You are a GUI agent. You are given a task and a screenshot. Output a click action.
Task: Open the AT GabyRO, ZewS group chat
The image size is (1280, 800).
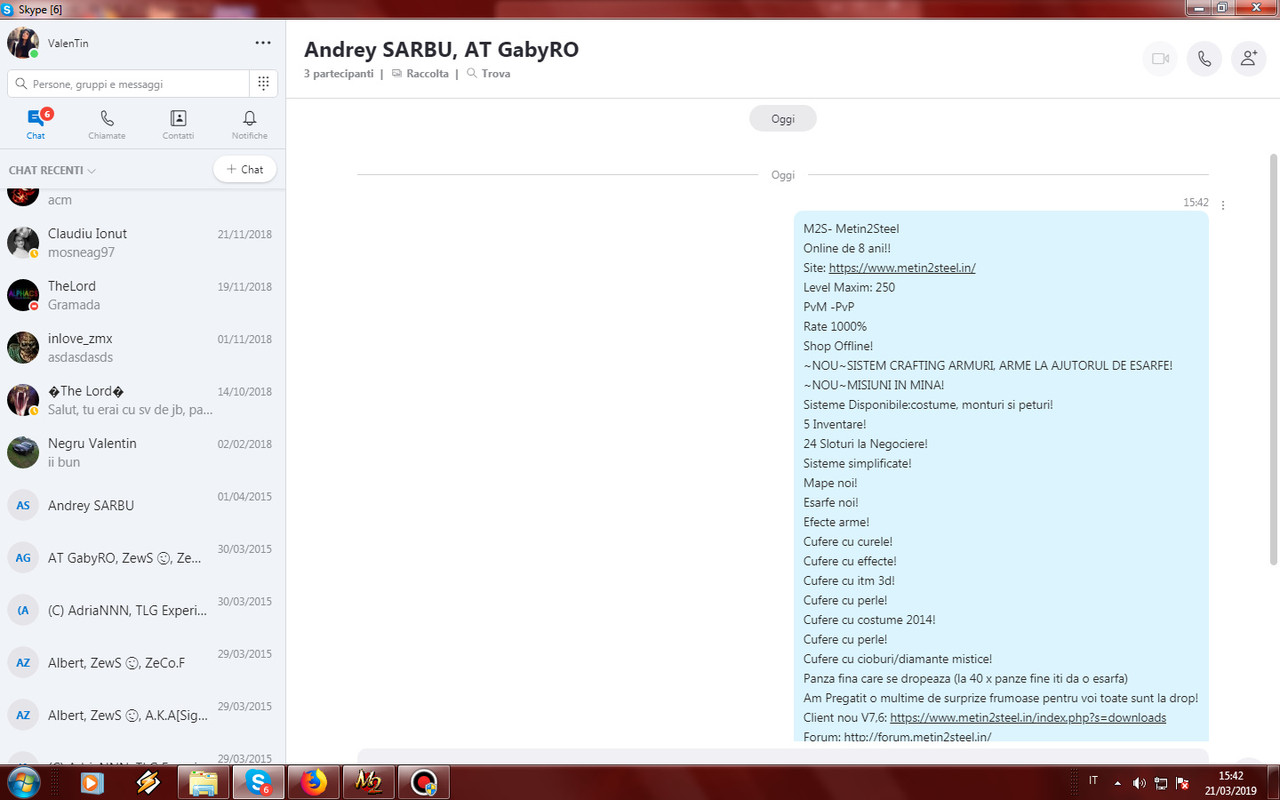[x=142, y=557]
